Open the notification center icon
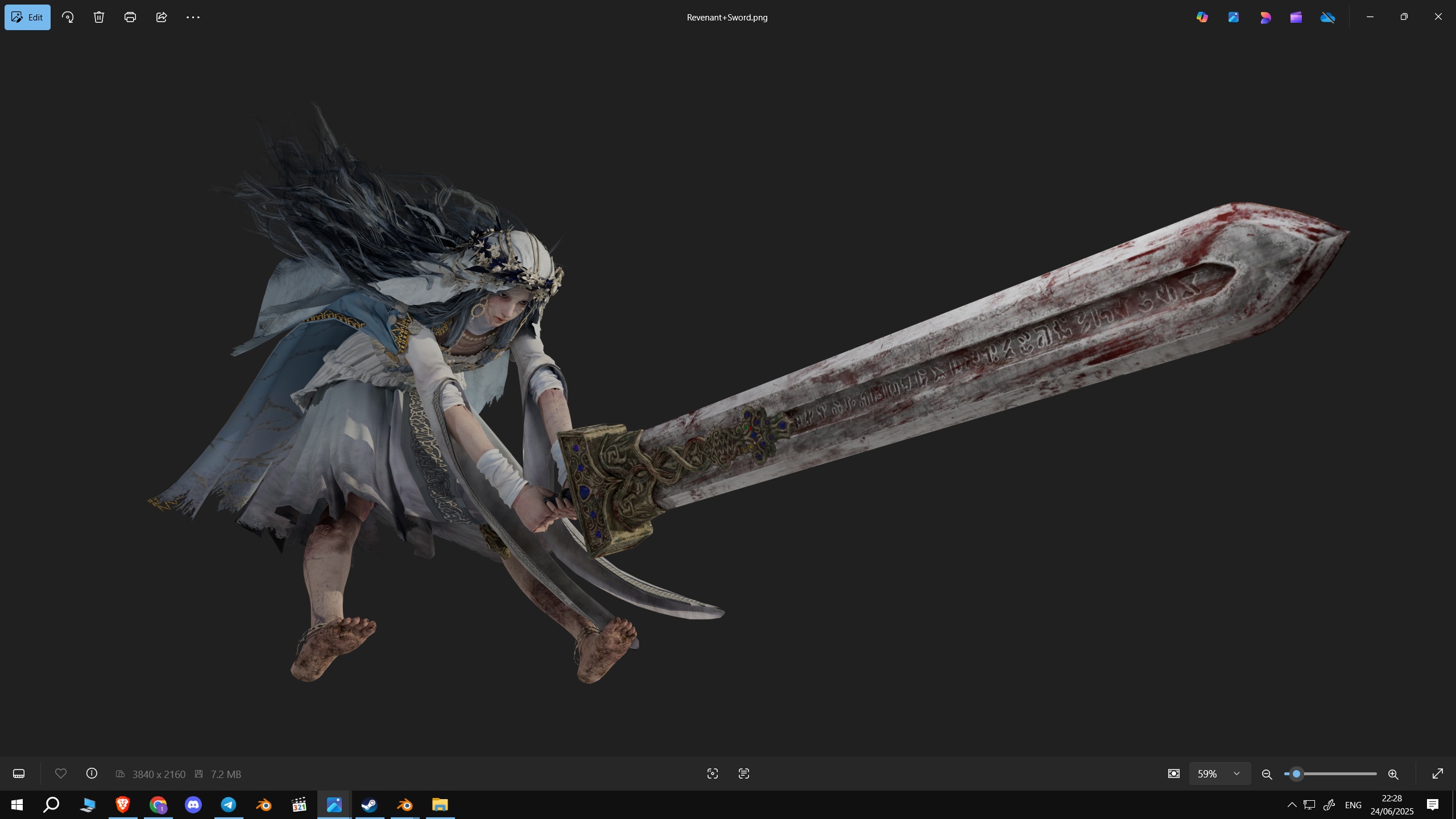1456x819 pixels. pos(1433,805)
